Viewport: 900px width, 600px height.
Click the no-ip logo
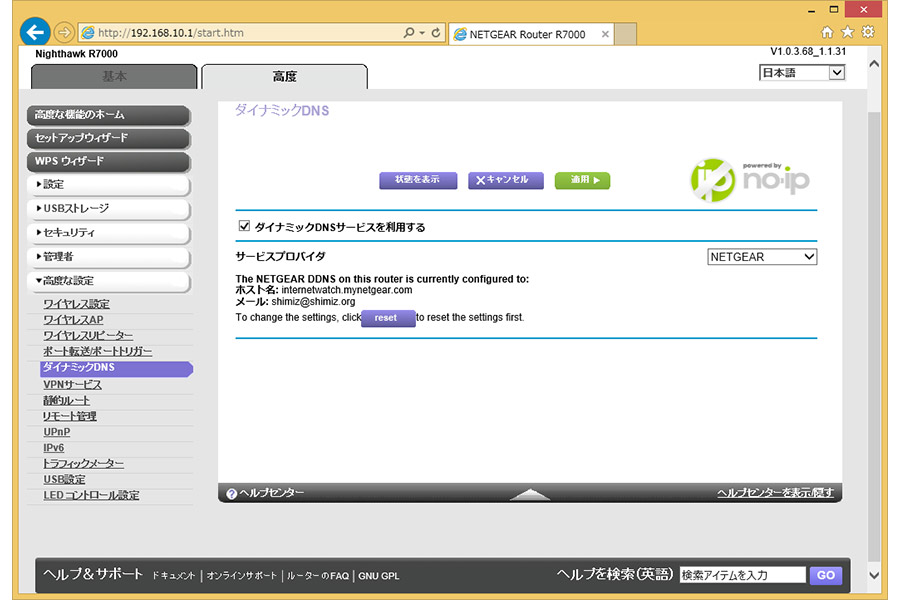pos(750,178)
